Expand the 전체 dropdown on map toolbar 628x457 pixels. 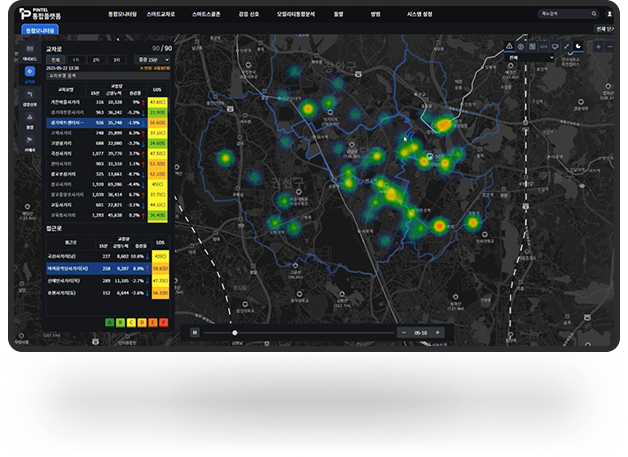coord(530,58)
